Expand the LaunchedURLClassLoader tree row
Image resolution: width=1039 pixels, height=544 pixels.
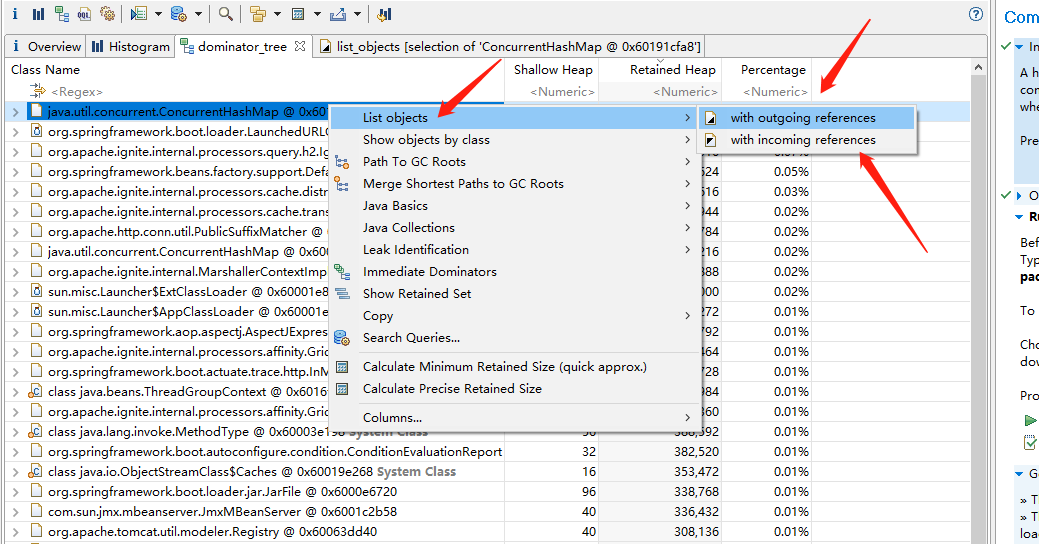(x=15, y=132)
